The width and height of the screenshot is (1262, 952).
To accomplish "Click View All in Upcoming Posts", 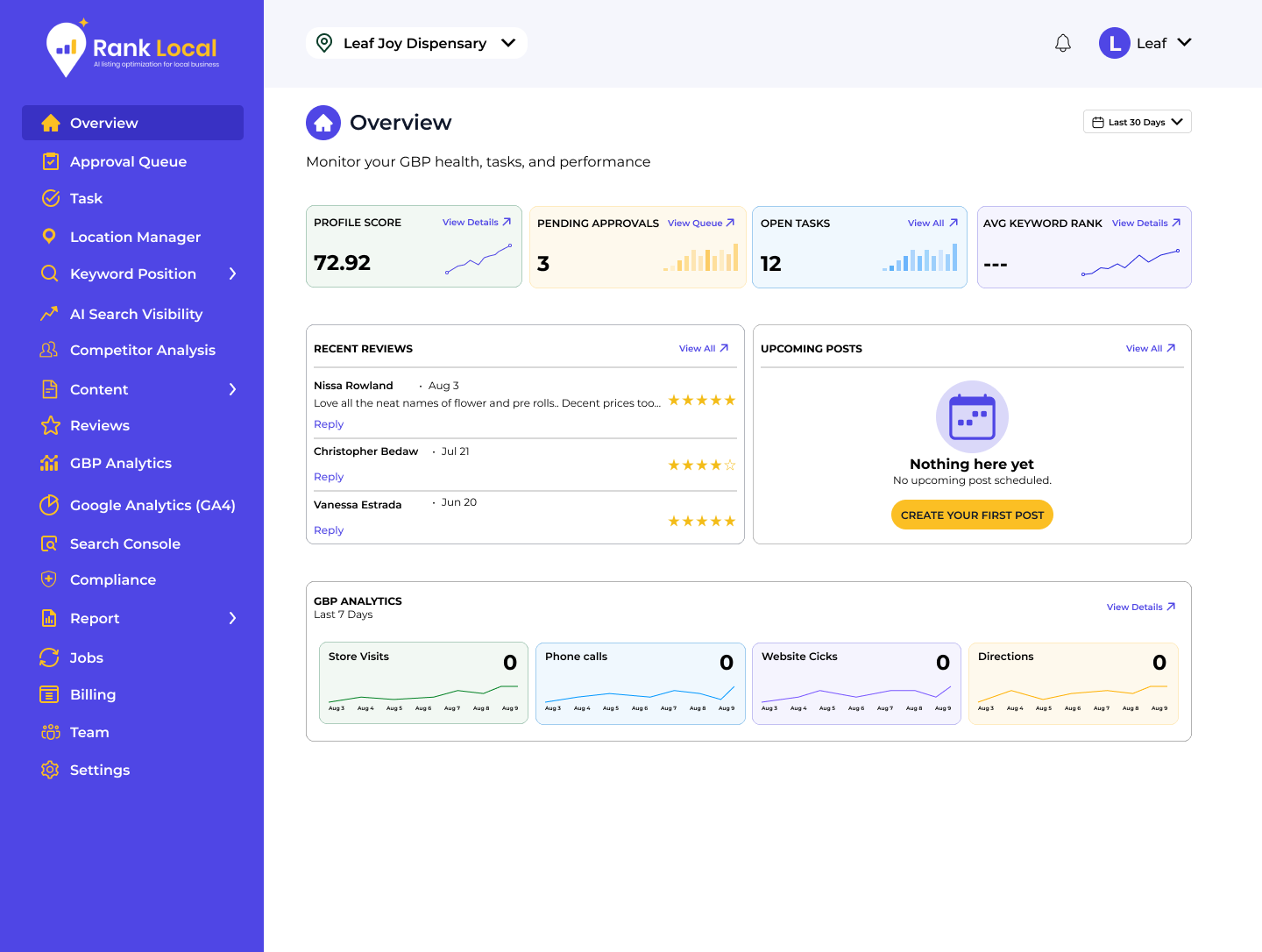I will coord(1151,349).
